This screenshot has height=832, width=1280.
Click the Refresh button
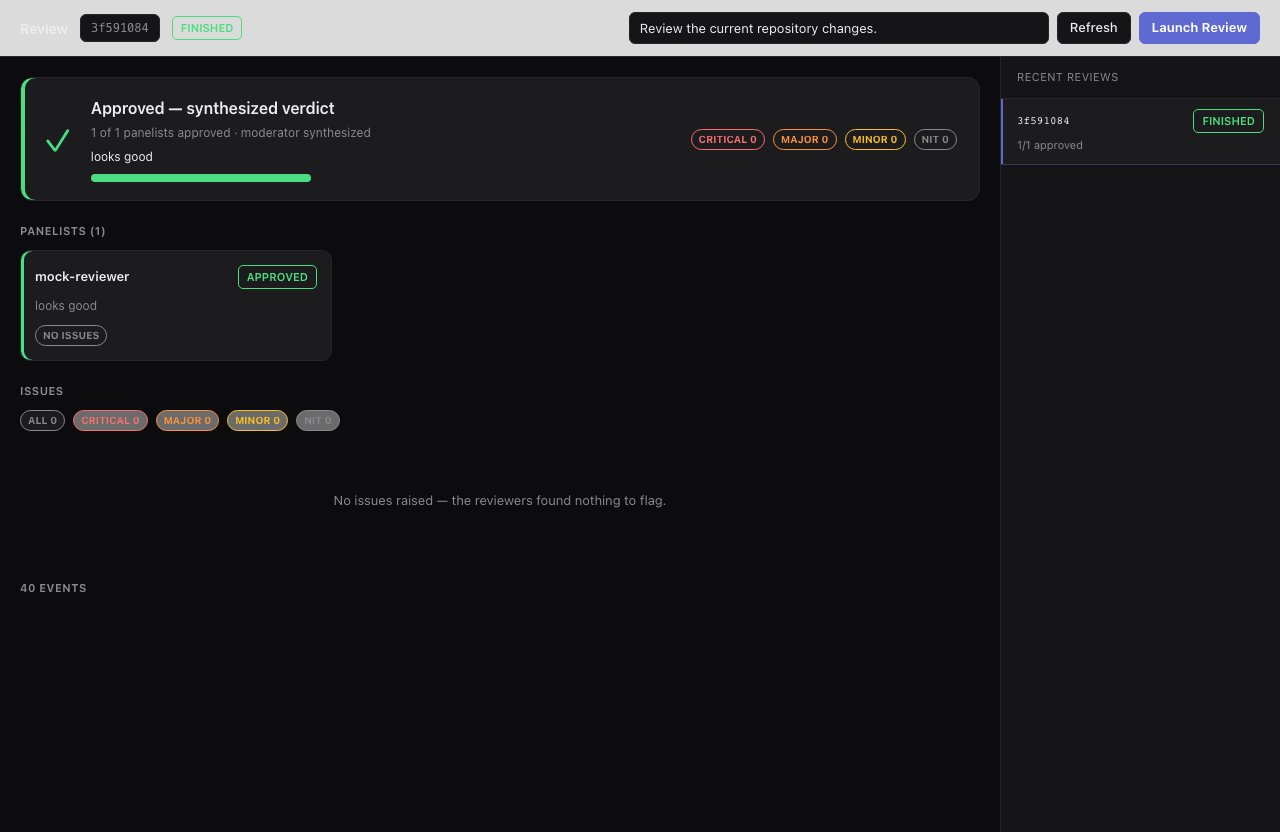coord(1093,28)
